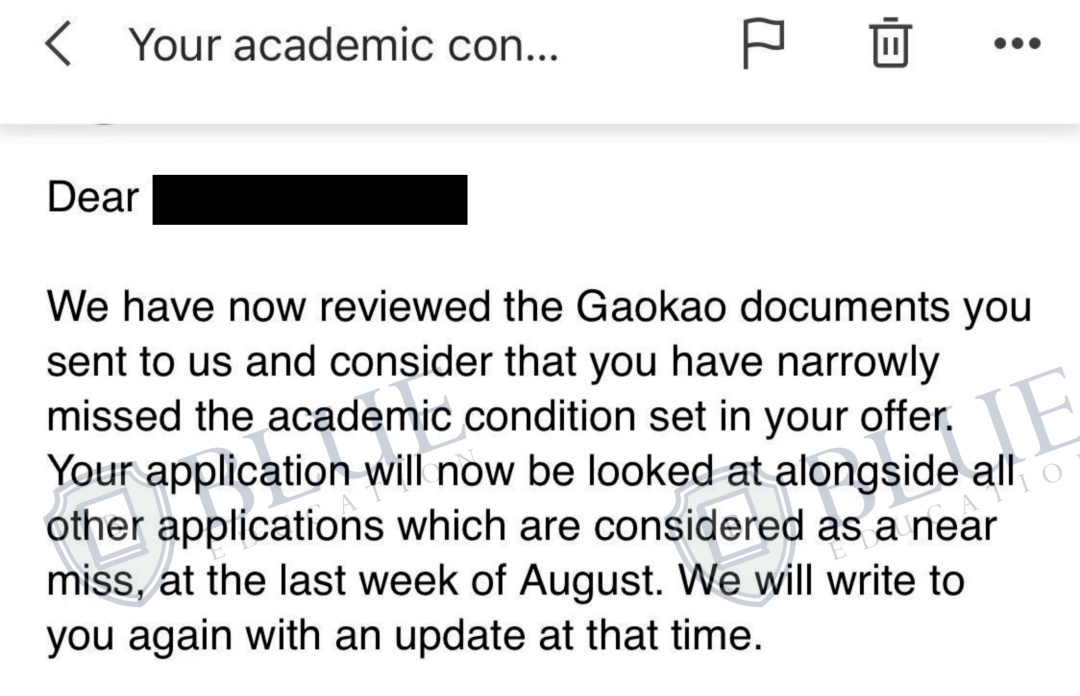1080x696 pixels.
Task: Delete the email using the trash icon
Action: click(x=891, y=43)
